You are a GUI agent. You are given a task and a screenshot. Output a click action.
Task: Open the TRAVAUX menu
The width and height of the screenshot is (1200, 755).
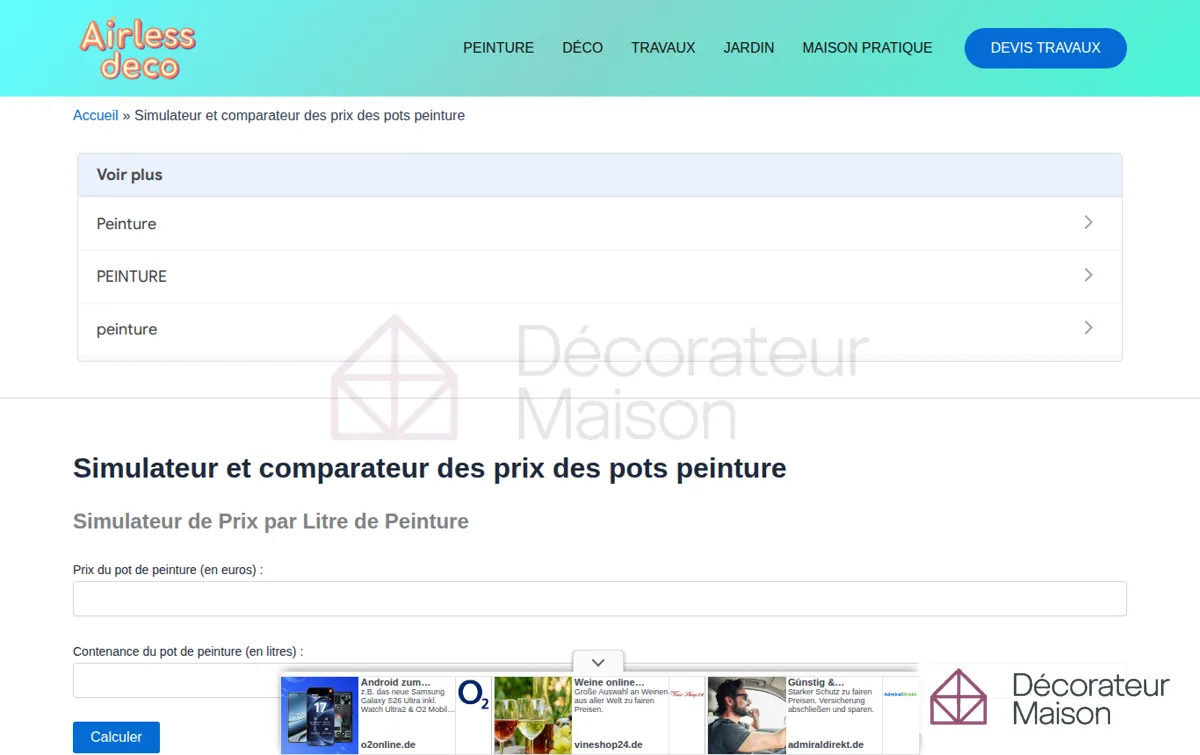(x=663, y=48)
